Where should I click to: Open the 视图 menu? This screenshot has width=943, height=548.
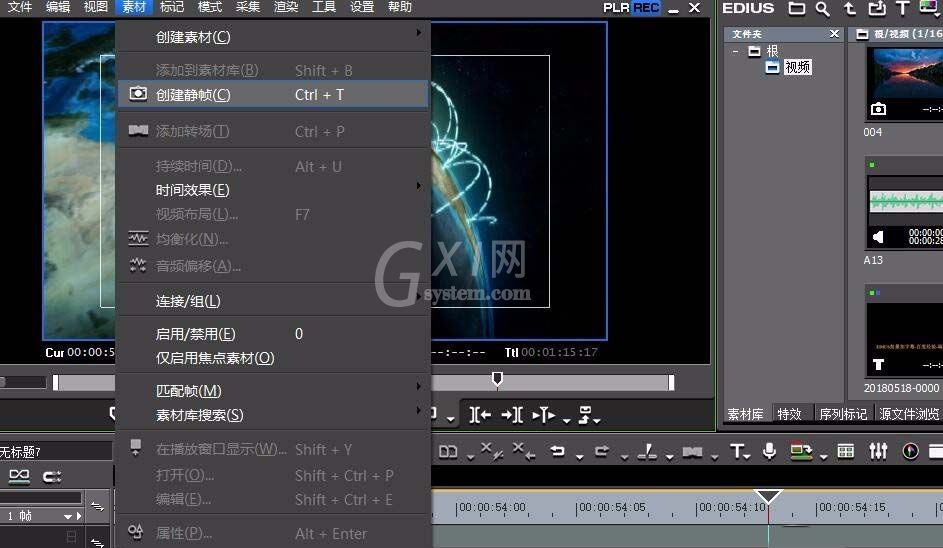click(96, 7)
